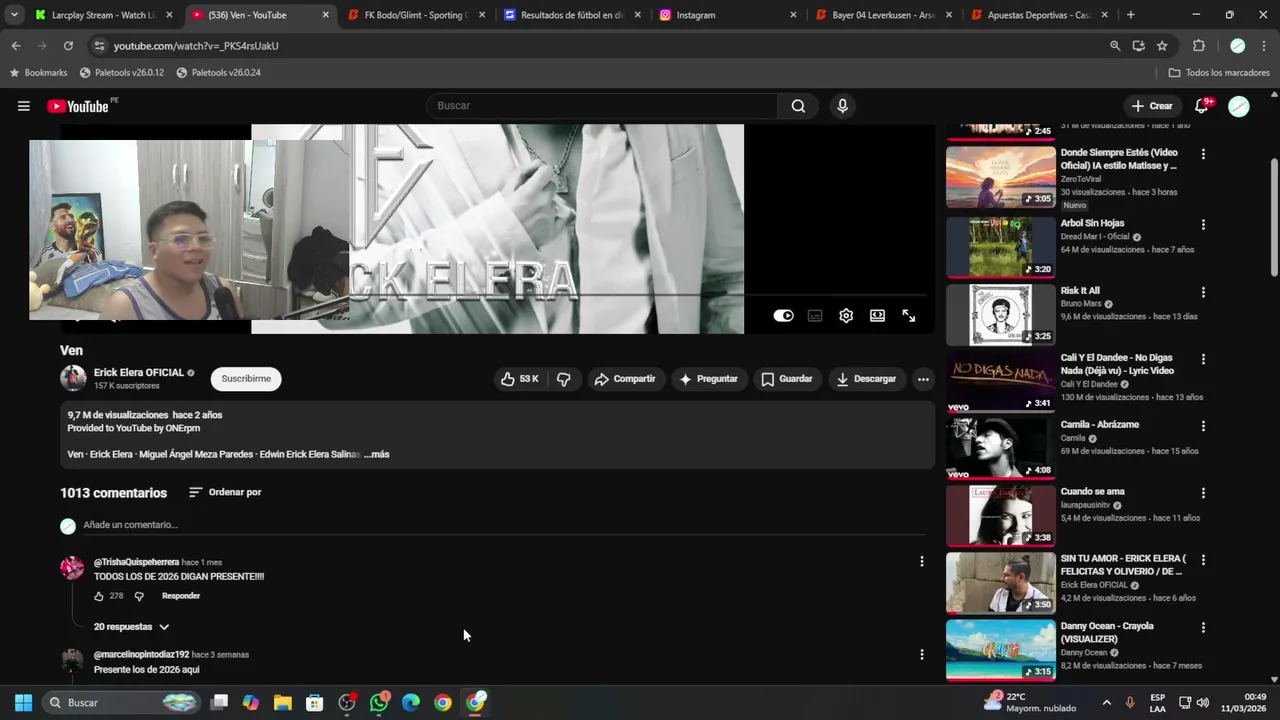Open Cali Y El Dandee No Digas Nada thumbnail
Viewport: 1280px width, 720px height.
[1001, 382]
